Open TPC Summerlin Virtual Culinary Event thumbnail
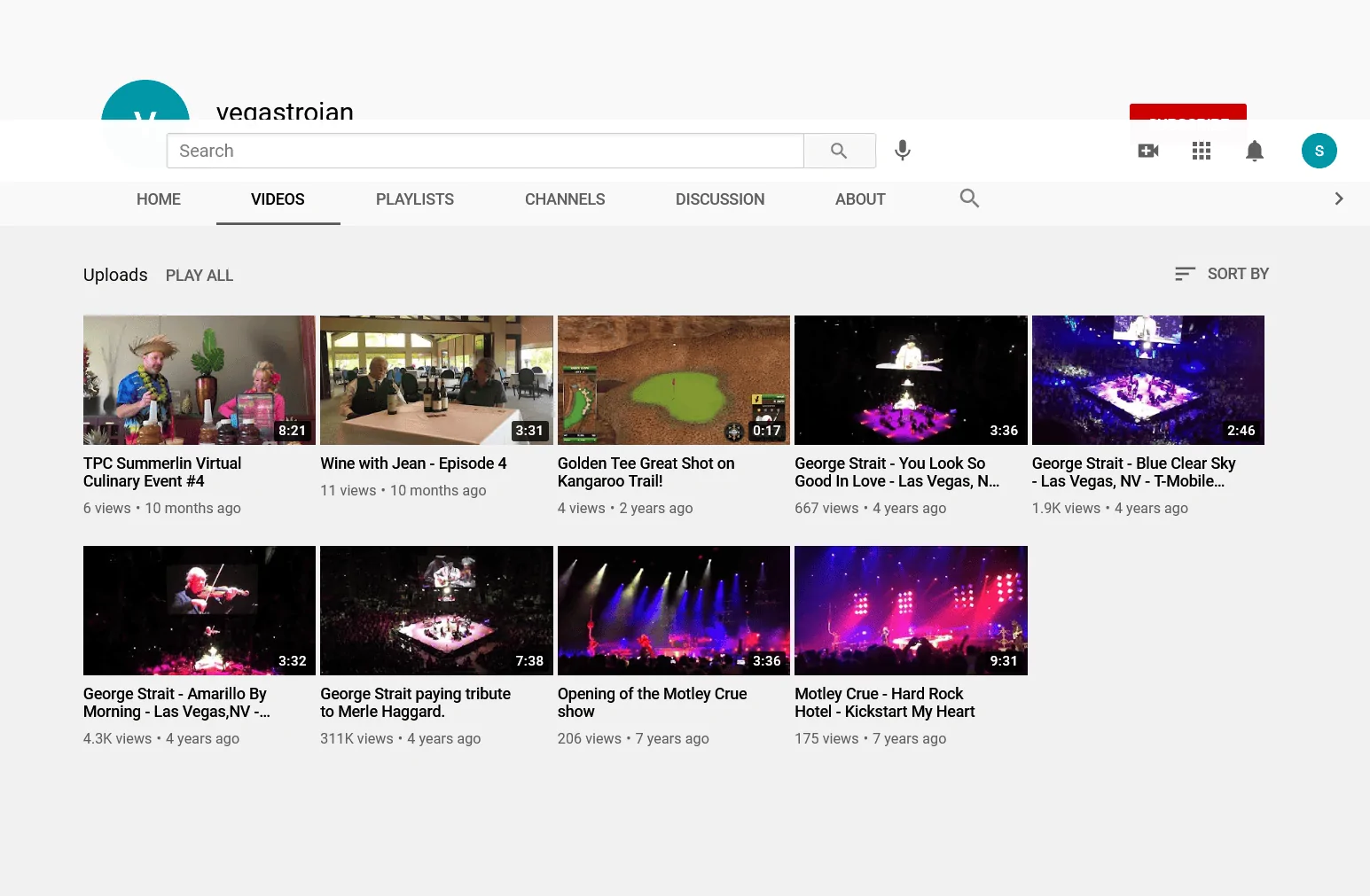Image resolution: width=1370 pixels, height=896 pixels. (200, 380)
